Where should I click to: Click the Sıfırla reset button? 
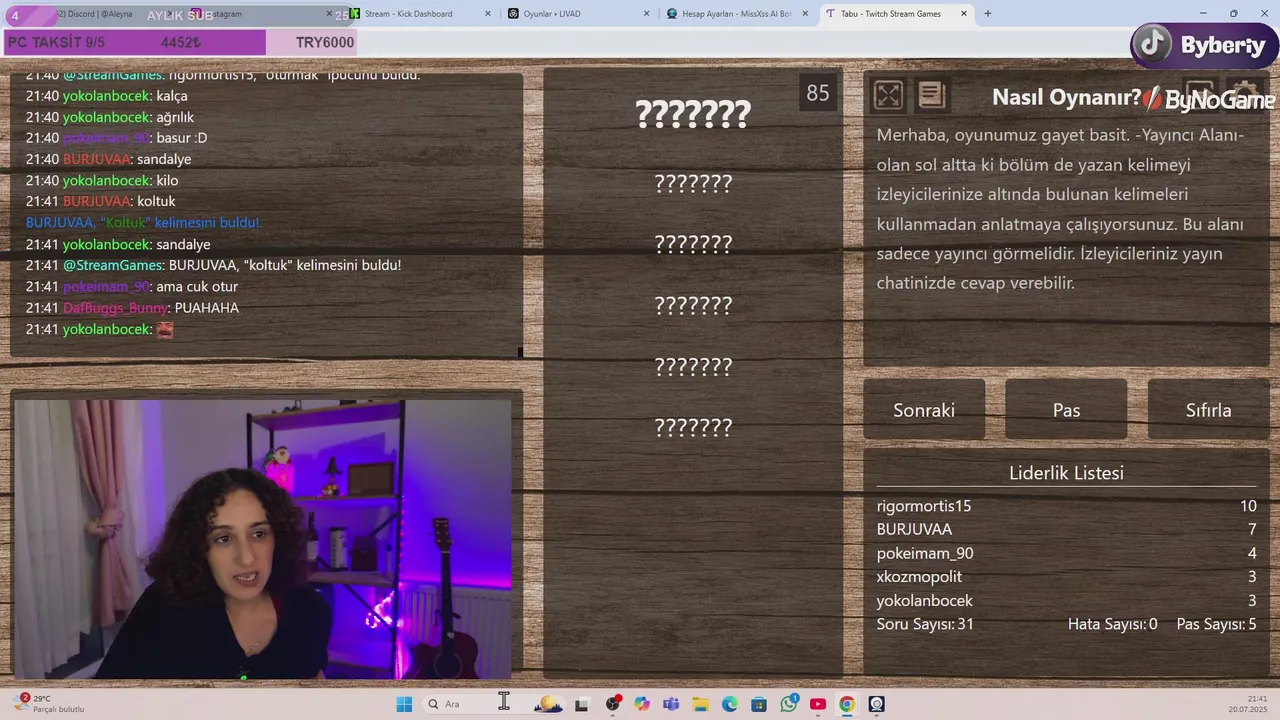[x=1209, y=410]
